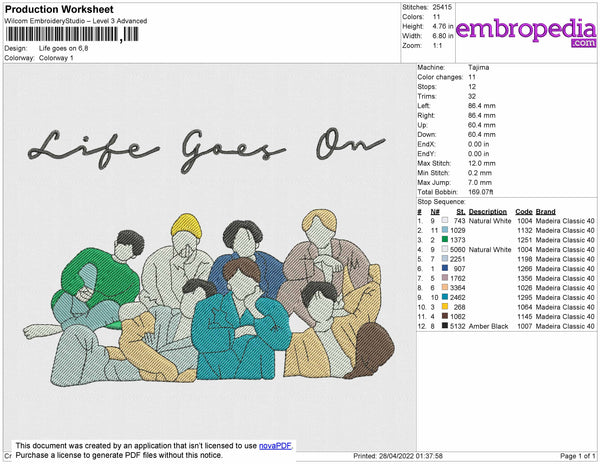600x464 pixels.
Task: Select the teal swatch for code 1295
Action: (445, 297)
